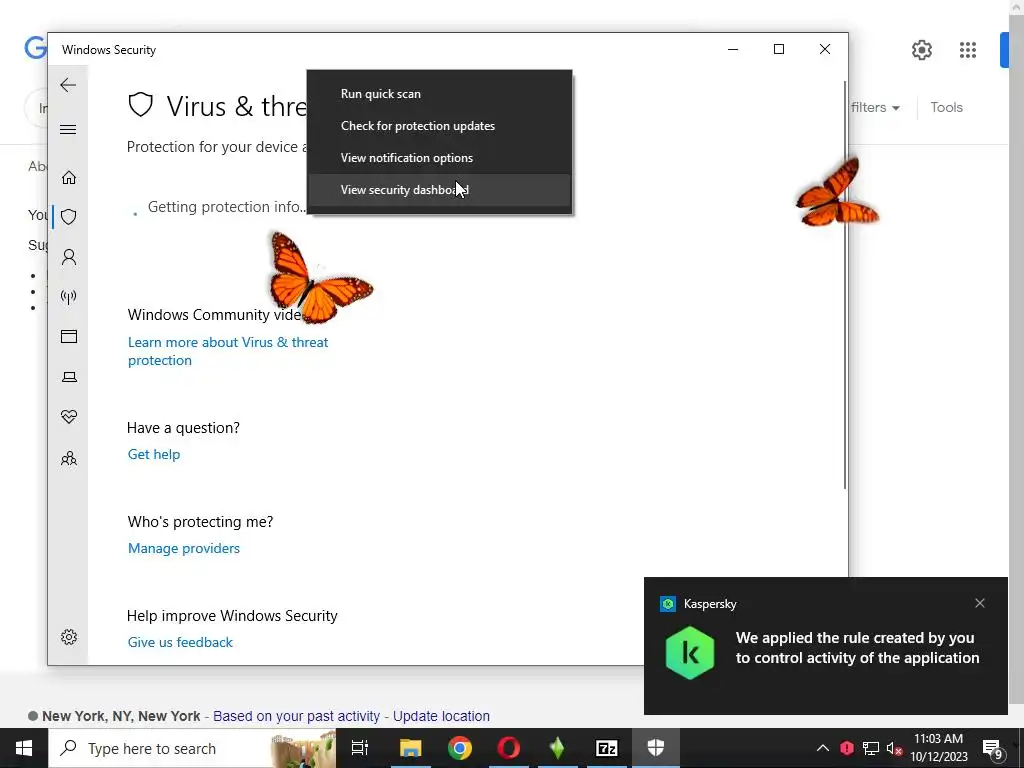Click the Update location link in the browser
Image resolution: width=1024 pixels, height=768 pixels.
point(441,716)
